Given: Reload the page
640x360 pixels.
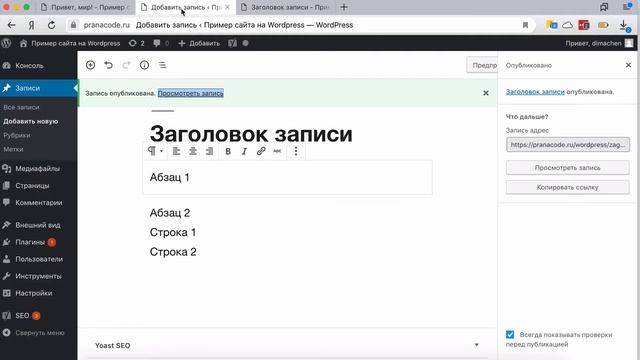Looking at the screenshot, I should 51,25.
